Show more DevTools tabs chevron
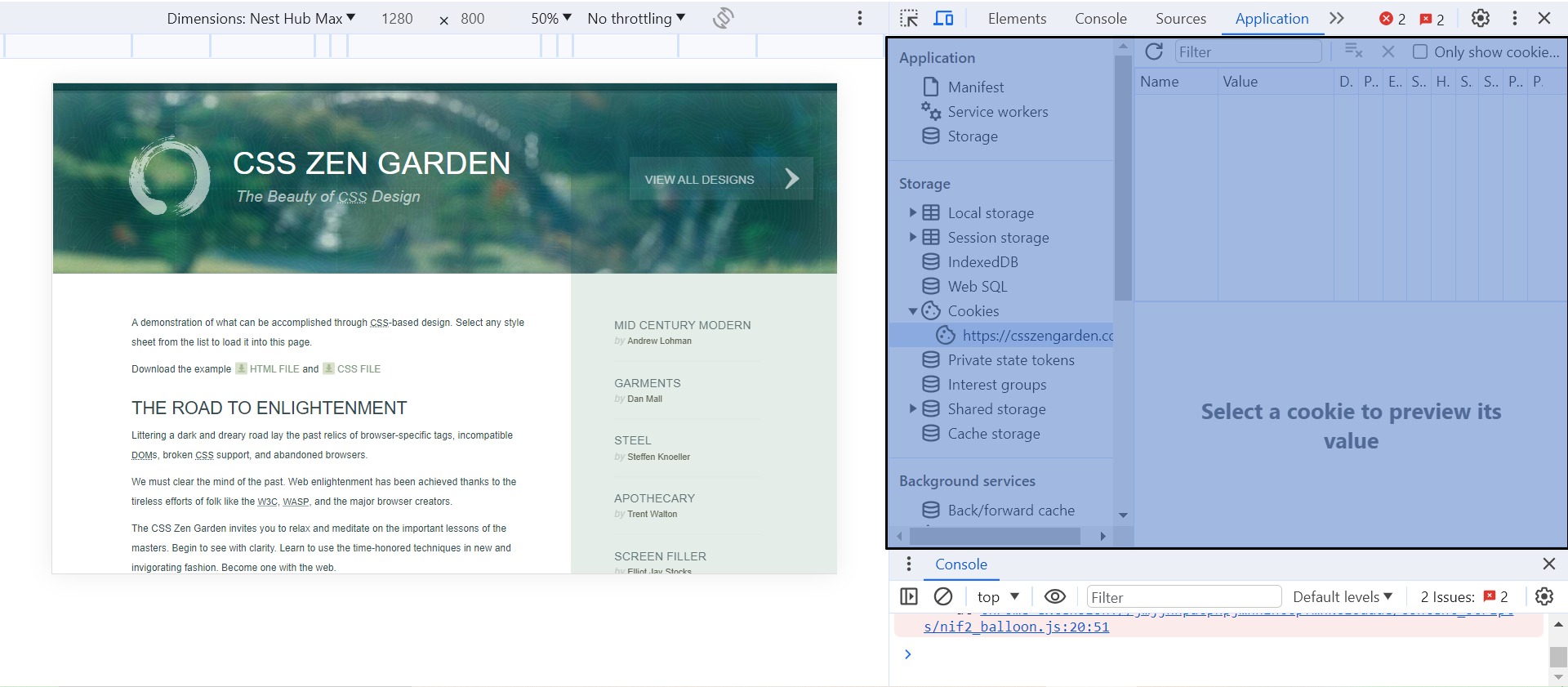 (1337, 18)
